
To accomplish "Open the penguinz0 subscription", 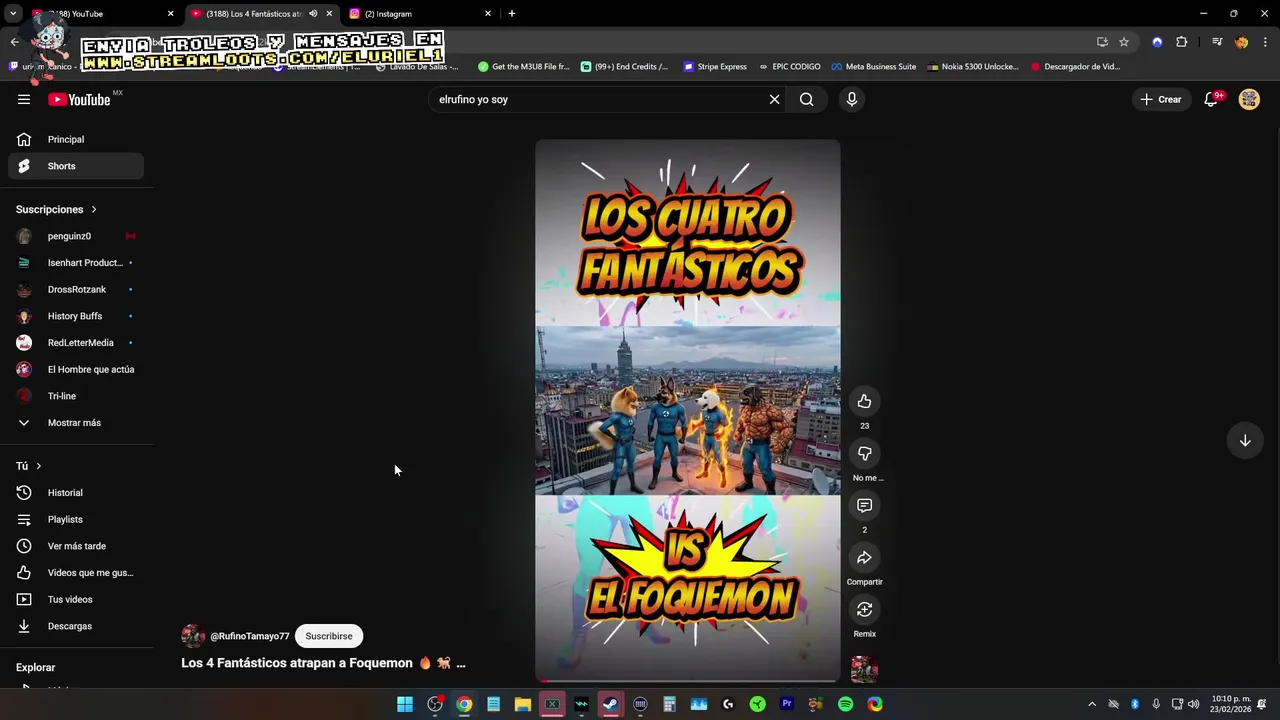I will coord(76,236).
